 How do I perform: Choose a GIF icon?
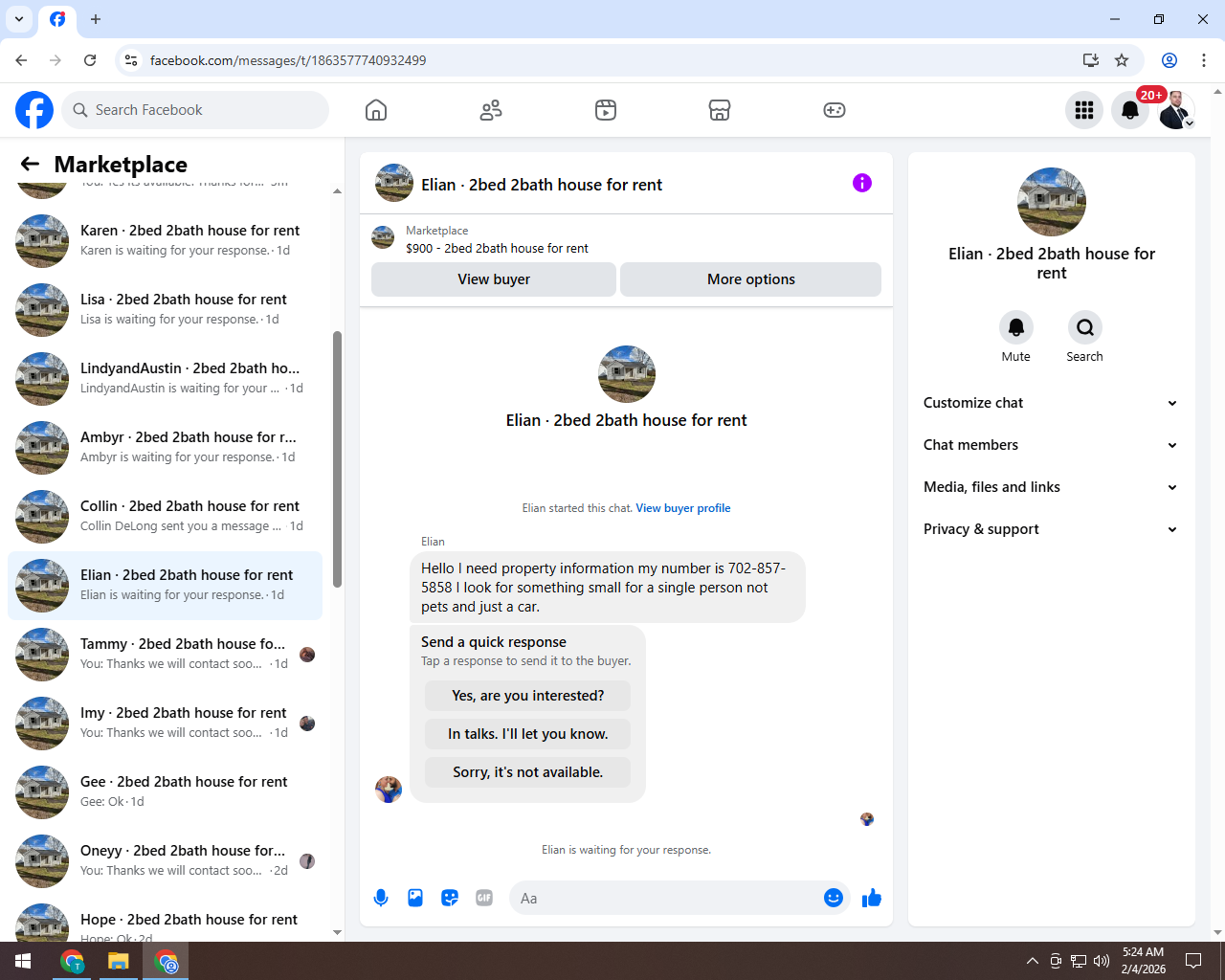pos(484,898)
